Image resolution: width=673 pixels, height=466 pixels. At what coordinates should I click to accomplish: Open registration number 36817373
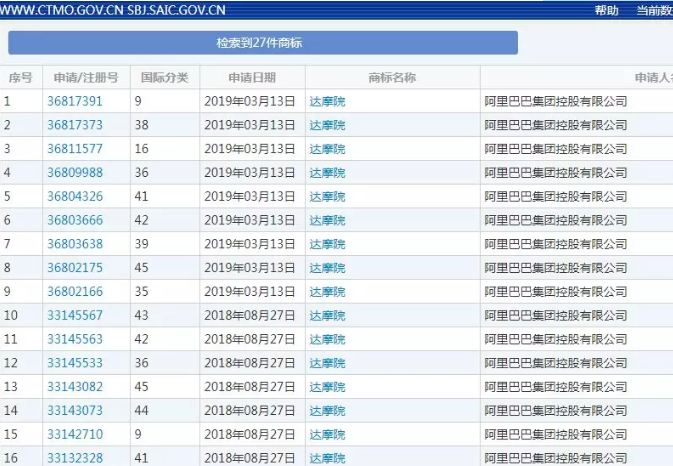tap(75, 125)
